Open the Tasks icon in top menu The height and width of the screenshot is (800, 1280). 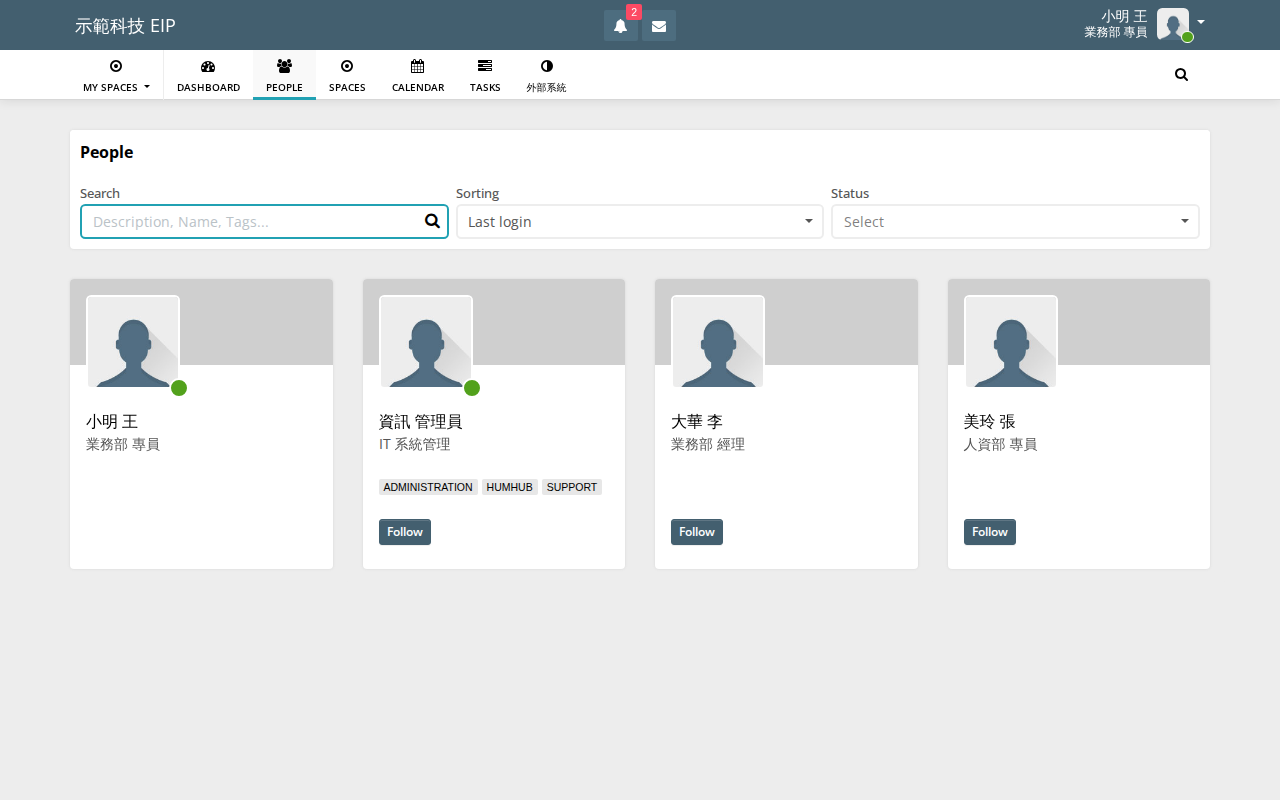(485, 66)
